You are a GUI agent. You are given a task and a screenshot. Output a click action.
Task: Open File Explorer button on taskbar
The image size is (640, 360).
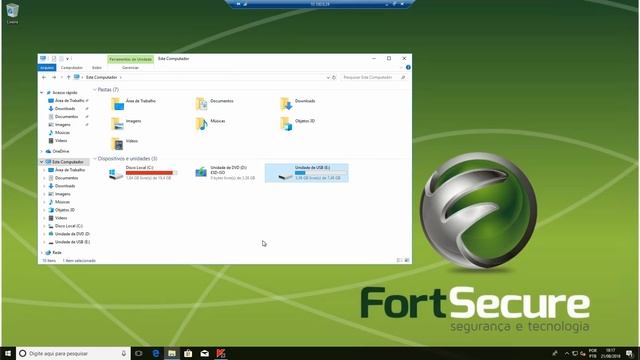pyautogui.click(x=172, y=353)
